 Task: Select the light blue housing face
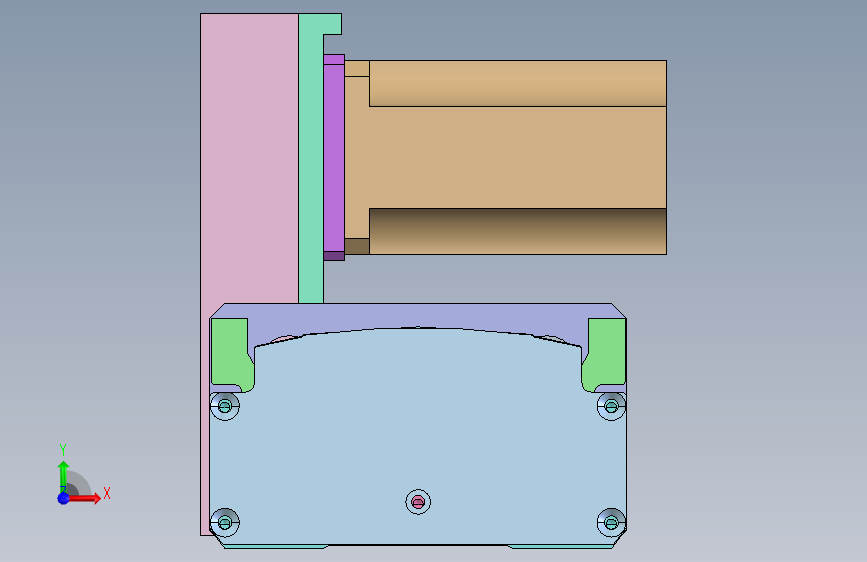[x=417, y=437]
